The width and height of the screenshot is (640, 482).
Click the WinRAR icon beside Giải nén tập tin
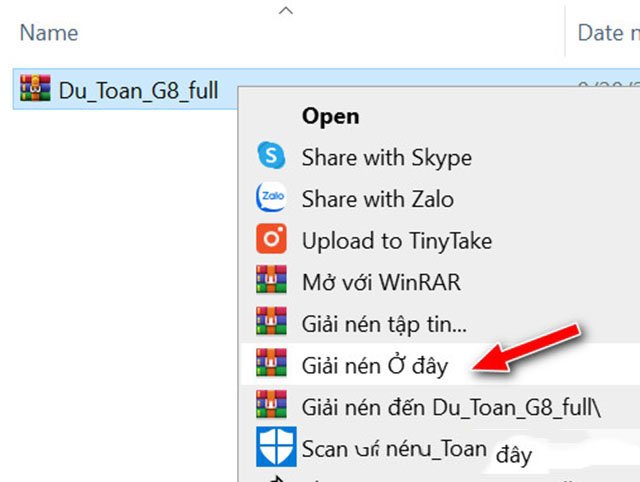click(271, 321)
